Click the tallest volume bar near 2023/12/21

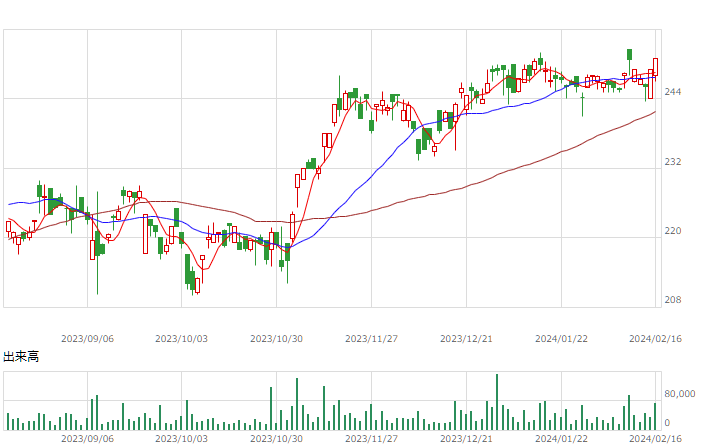click(x=497, y=402)
